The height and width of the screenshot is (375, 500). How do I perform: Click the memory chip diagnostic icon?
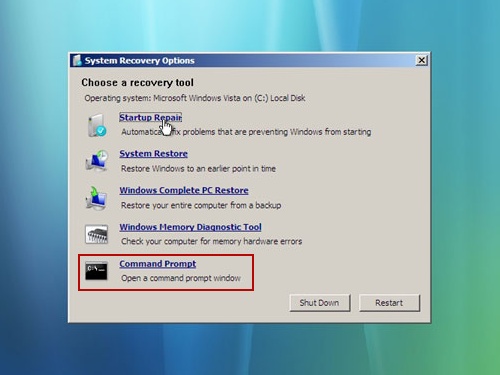pos(96,234)
